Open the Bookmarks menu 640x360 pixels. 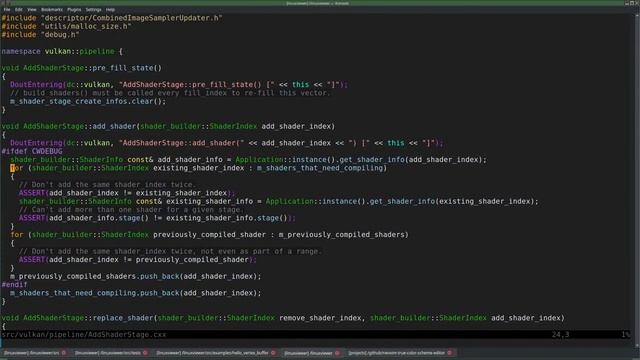[52, 9]
